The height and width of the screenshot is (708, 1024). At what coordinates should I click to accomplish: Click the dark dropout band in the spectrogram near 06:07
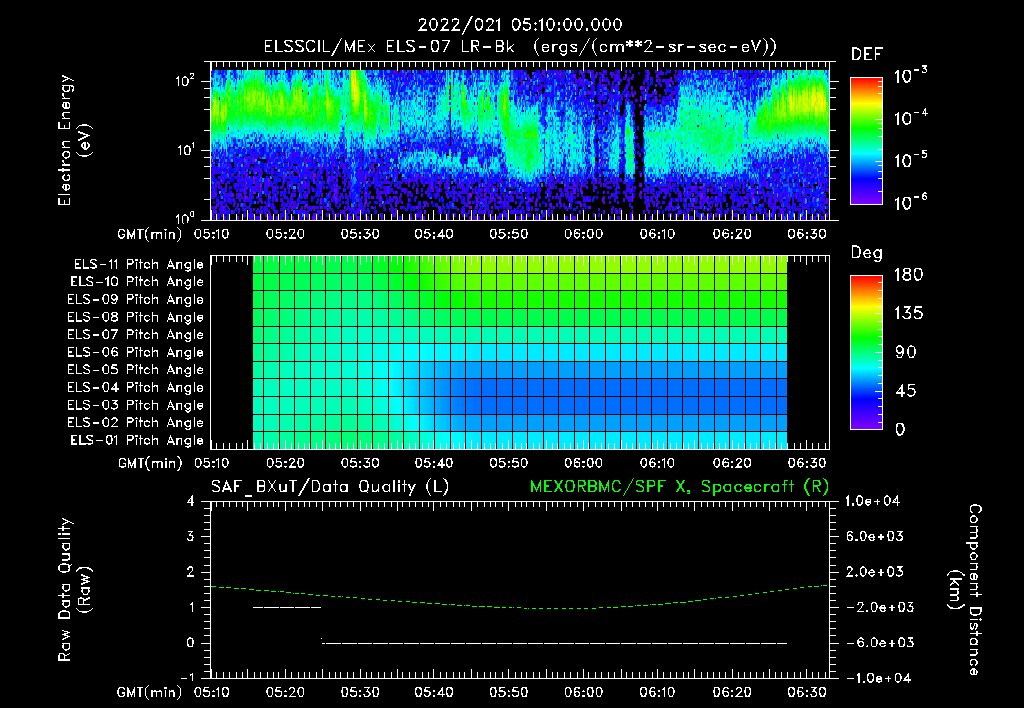coord(639,144)
